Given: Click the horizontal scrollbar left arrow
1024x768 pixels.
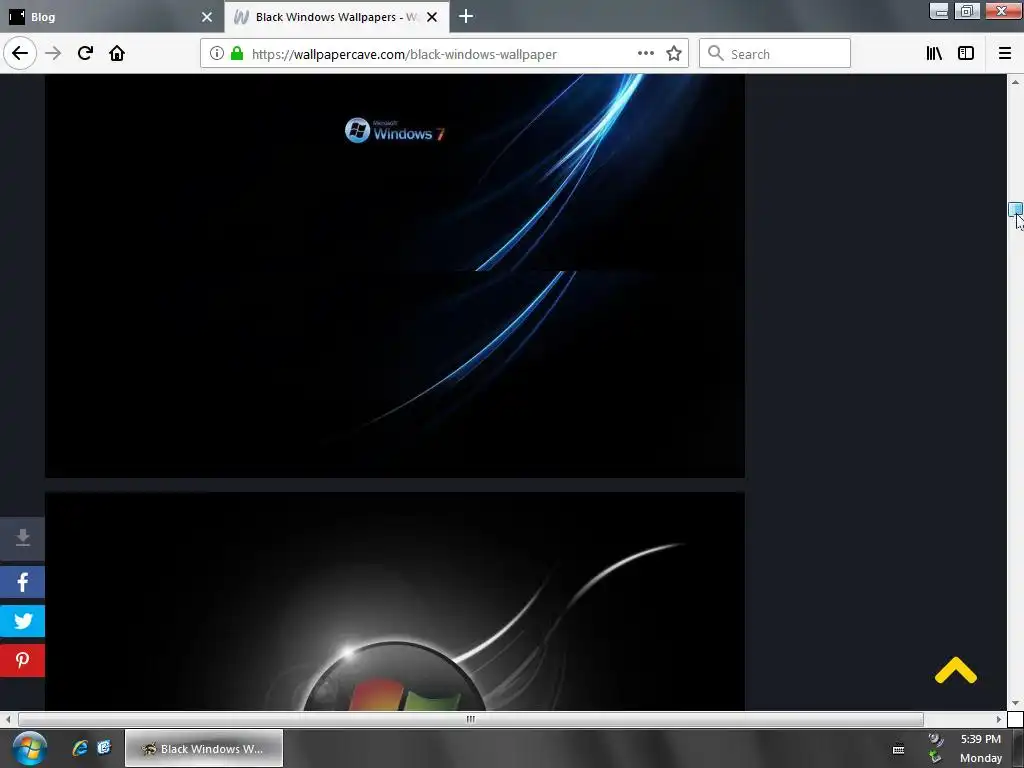Looking at the screenshot, I should (x=7, y=719).
